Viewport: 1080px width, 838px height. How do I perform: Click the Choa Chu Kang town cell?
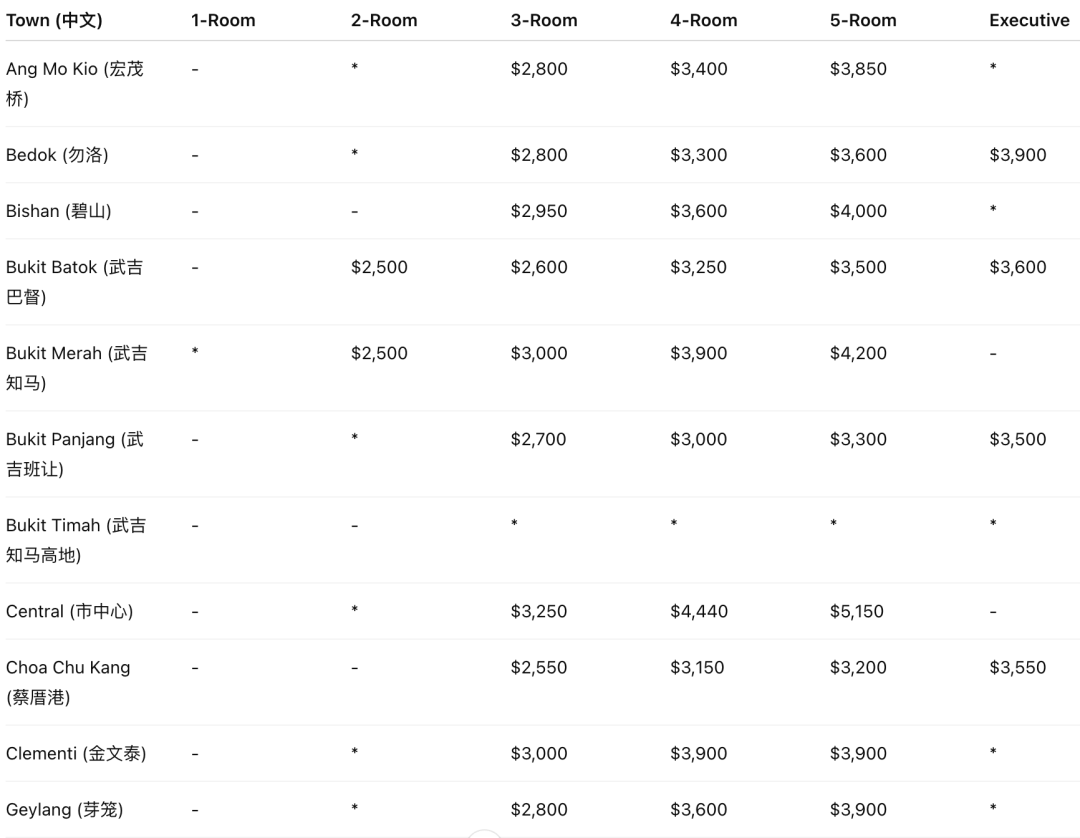point(68,682)
